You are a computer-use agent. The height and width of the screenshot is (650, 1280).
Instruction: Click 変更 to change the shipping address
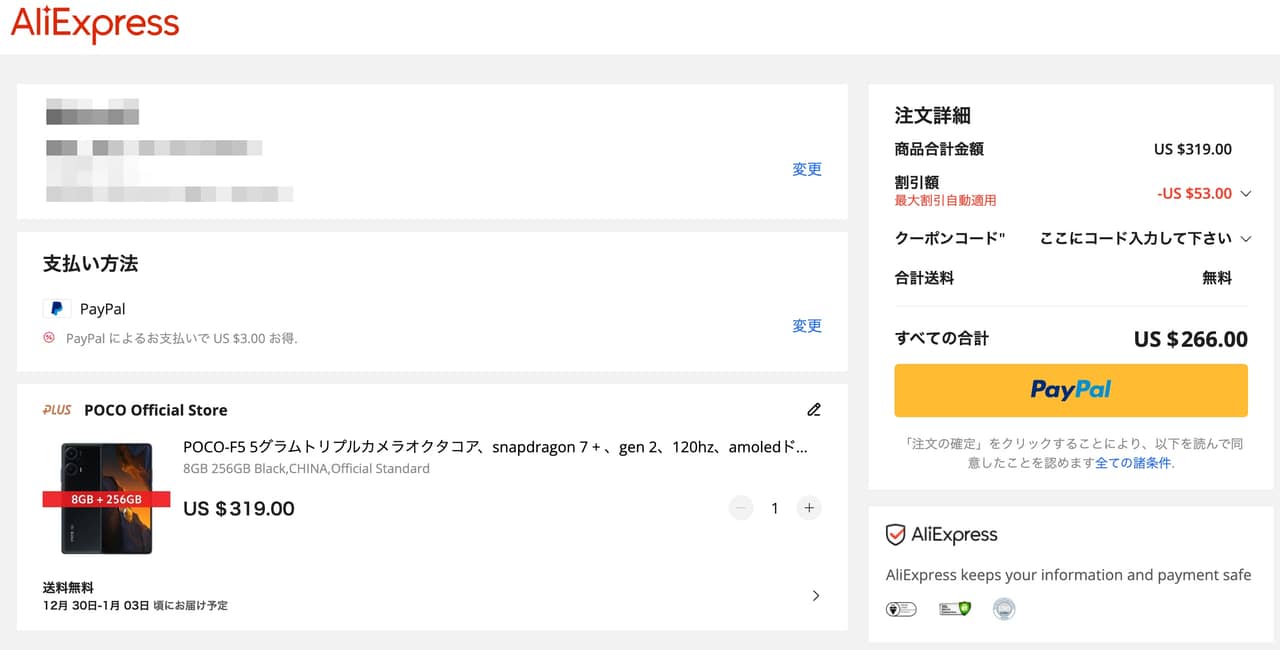coord(807,169)
